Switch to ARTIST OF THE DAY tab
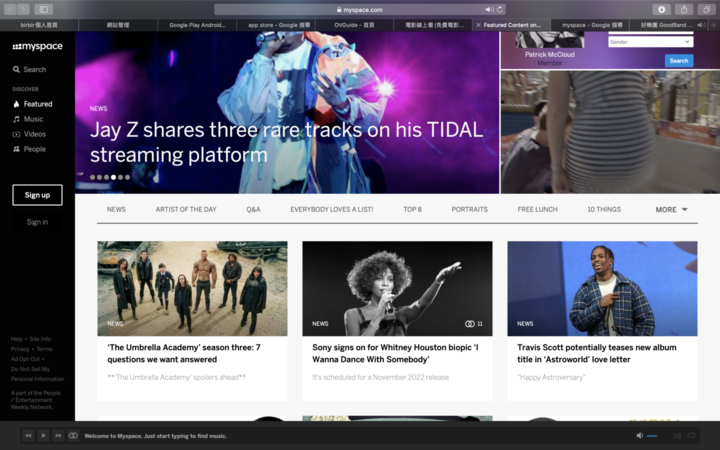The image size is (720, 450). (186, 209)
